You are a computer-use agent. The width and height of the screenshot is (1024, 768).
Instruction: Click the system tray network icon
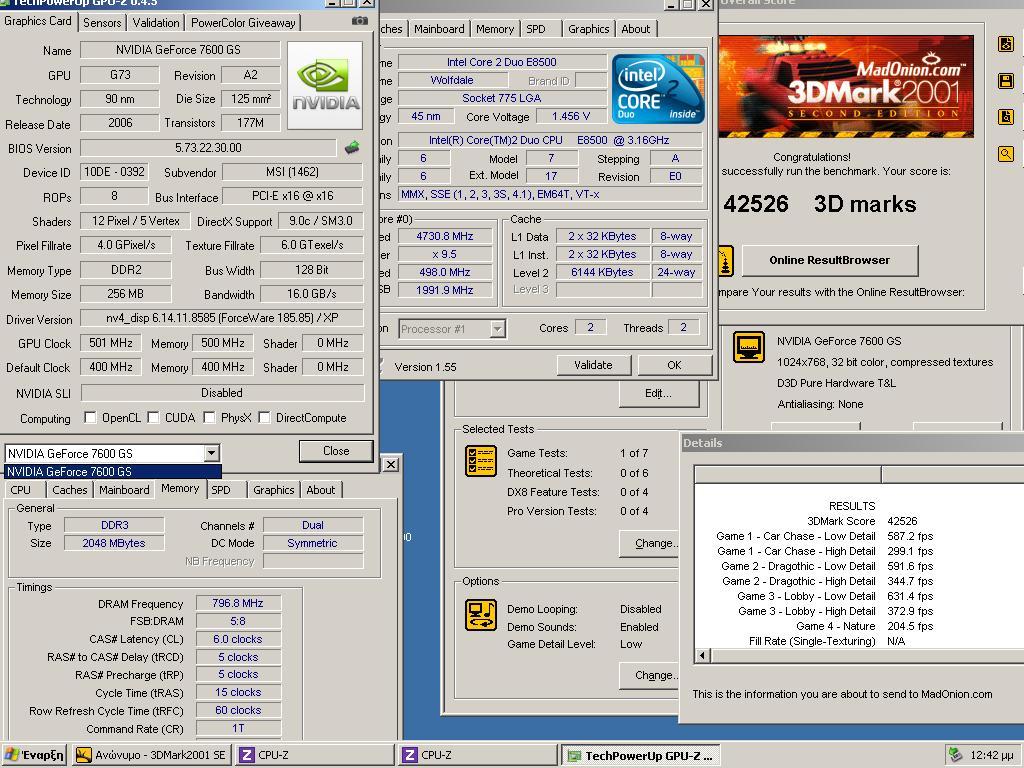[955, 755]
